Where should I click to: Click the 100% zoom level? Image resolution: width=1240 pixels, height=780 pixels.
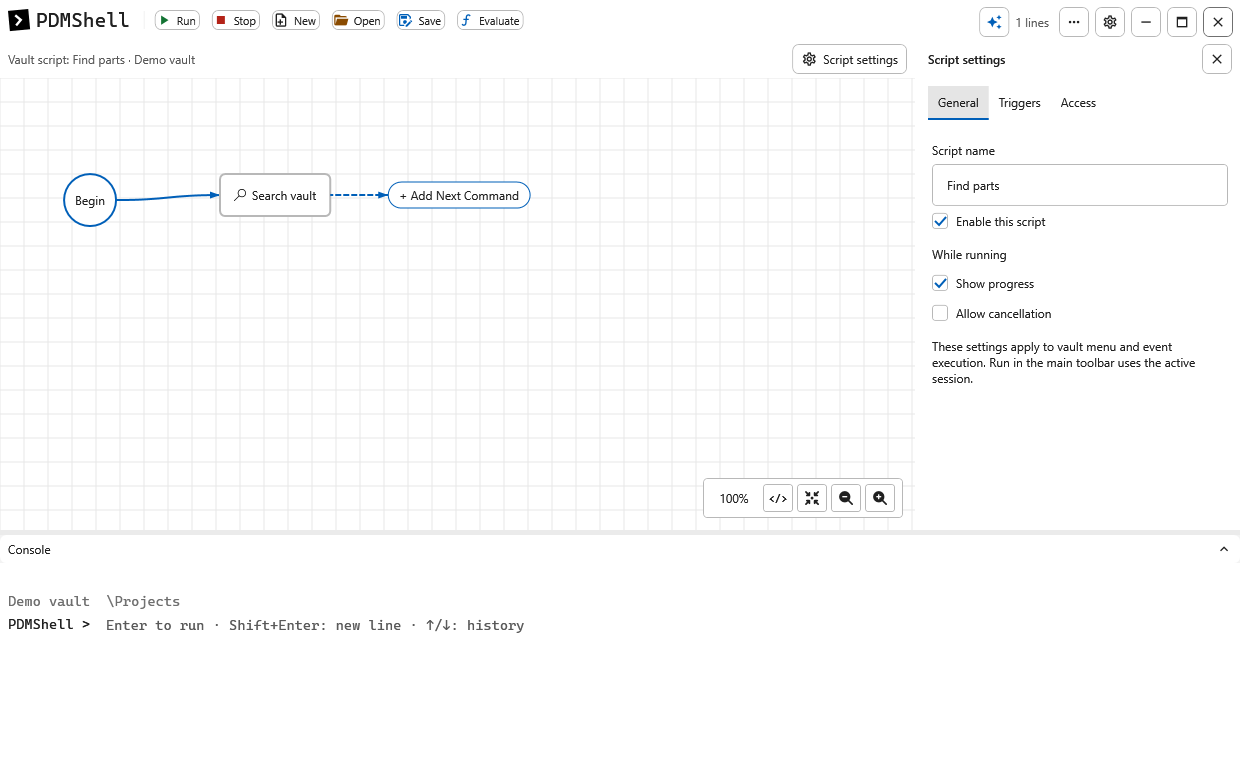tap(734, 498)
